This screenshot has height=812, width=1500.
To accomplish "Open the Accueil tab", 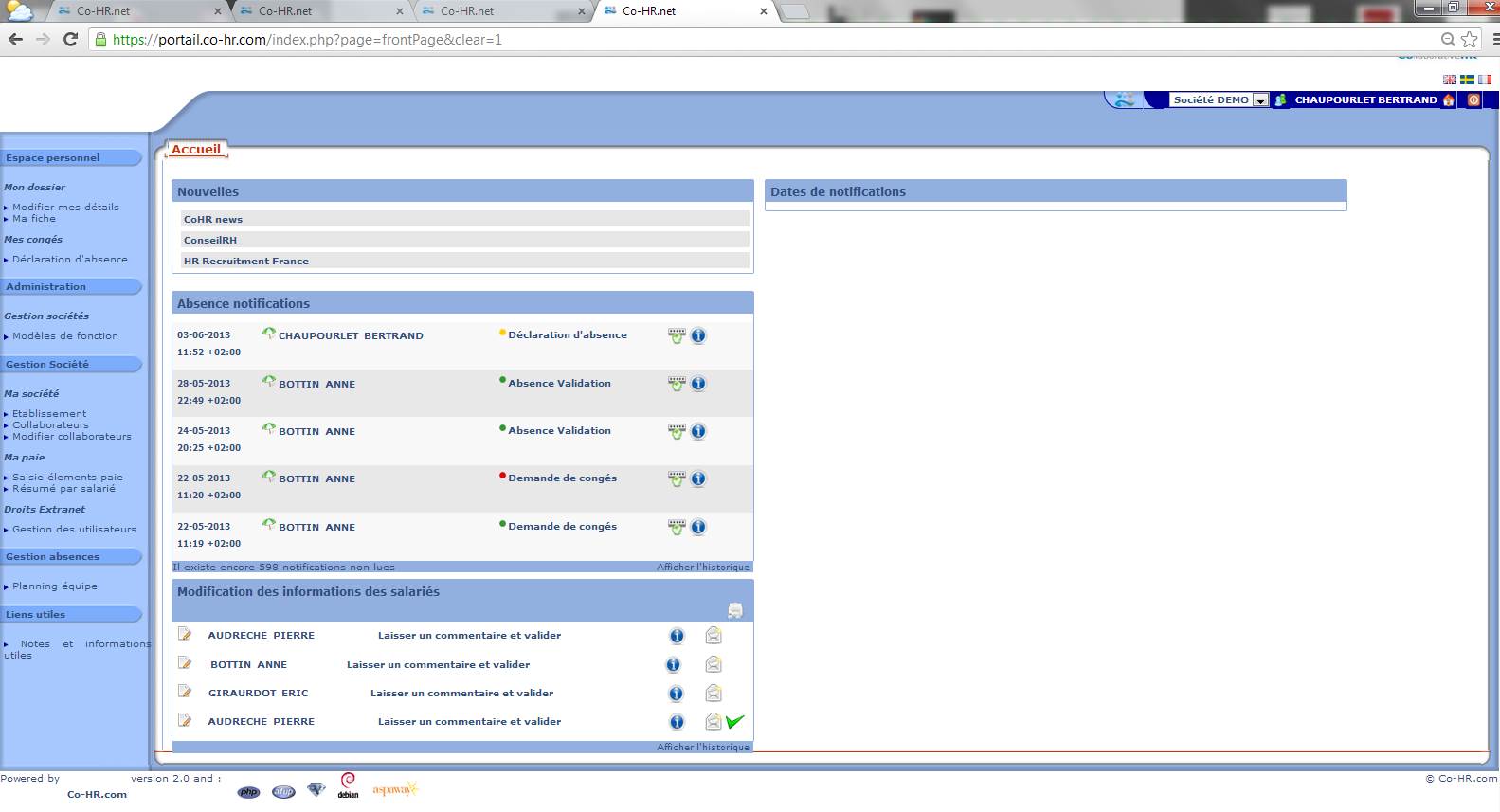I will coord(196,149).
